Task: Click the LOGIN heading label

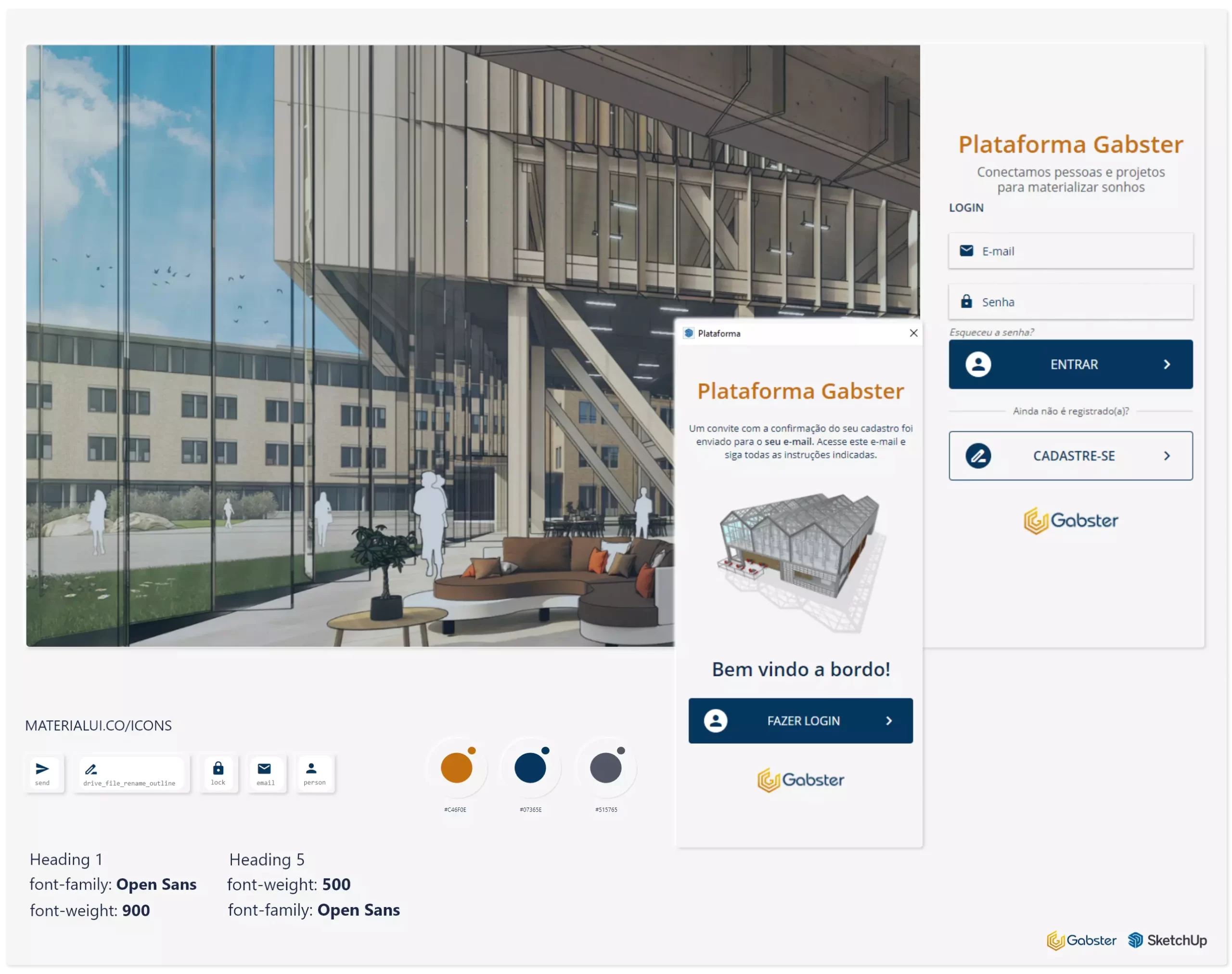Action: 966,208
